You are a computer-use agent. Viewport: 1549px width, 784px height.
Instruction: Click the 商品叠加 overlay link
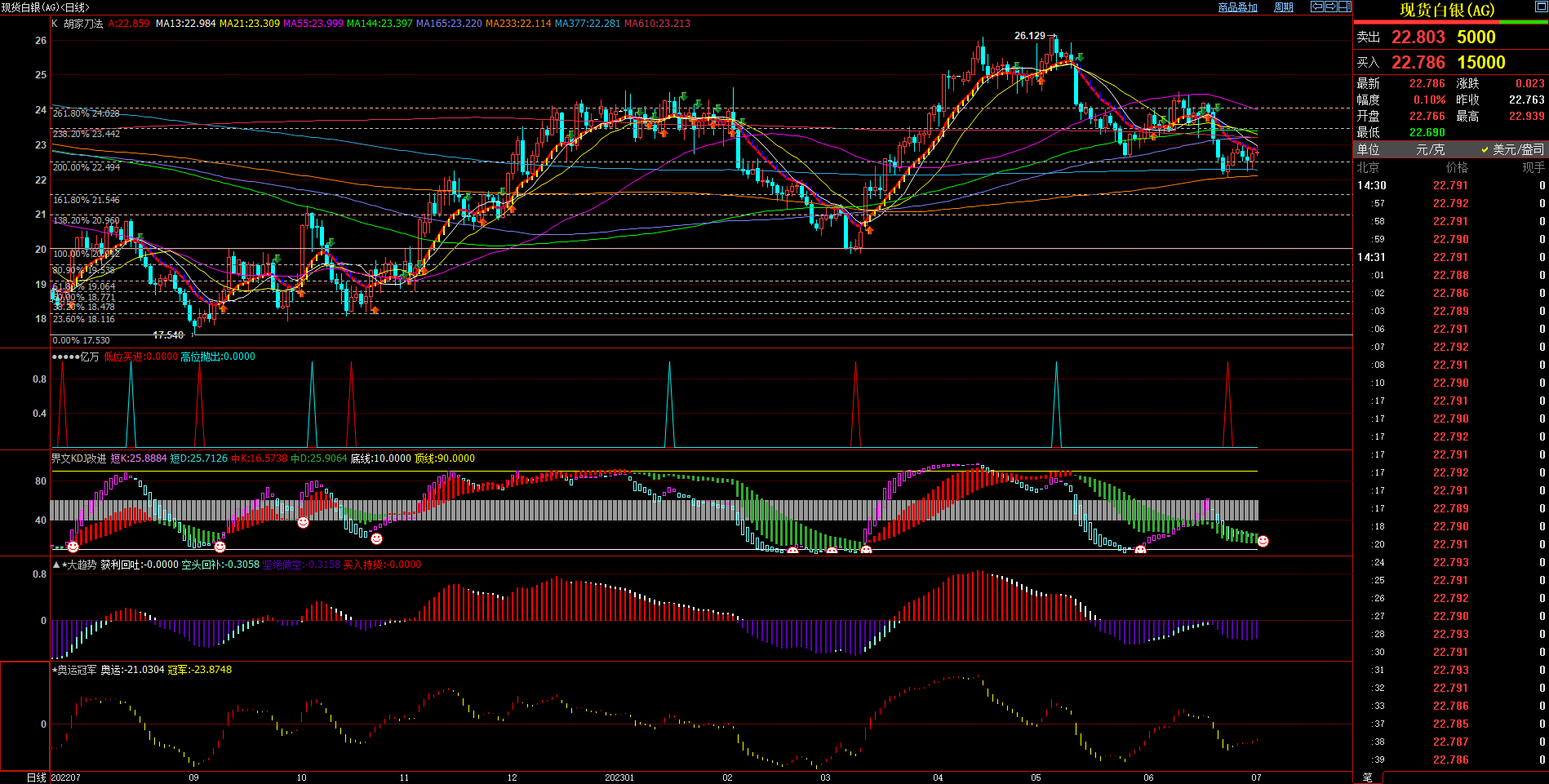tap(1237, 7)
